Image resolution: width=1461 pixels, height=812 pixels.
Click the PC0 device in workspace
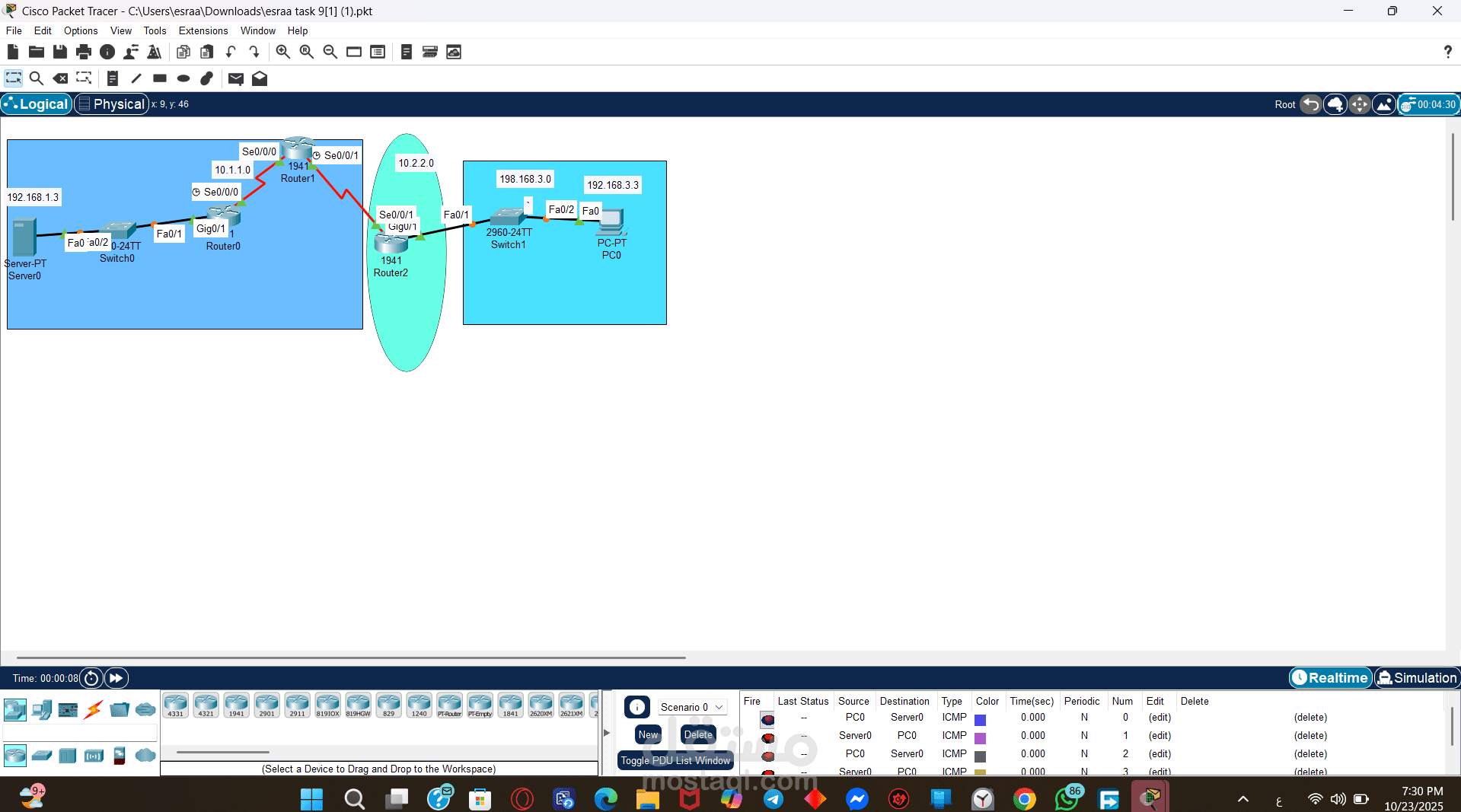click(x=612, y=221)
